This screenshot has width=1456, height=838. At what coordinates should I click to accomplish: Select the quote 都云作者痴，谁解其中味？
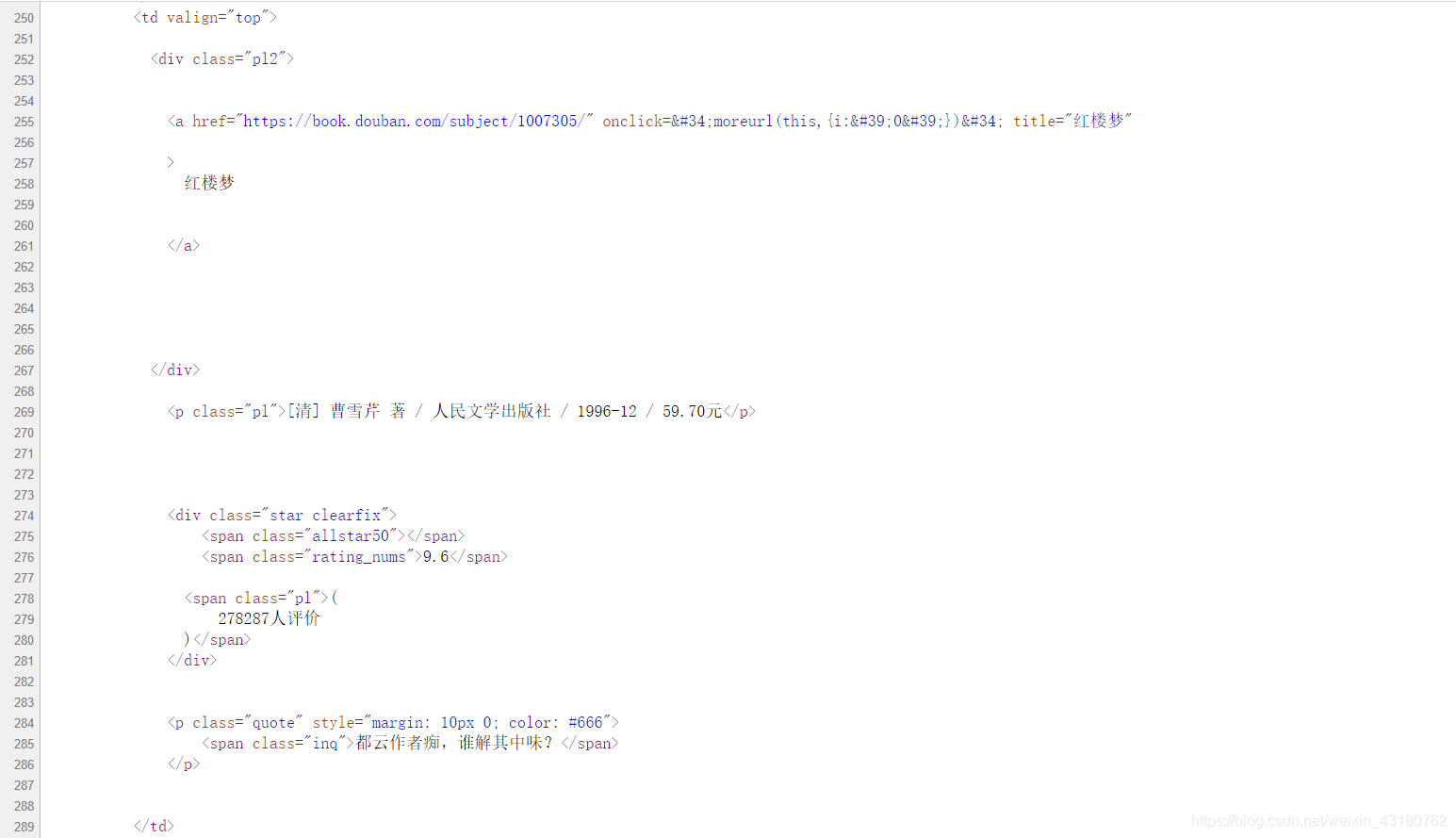click(x=454, y=743)
